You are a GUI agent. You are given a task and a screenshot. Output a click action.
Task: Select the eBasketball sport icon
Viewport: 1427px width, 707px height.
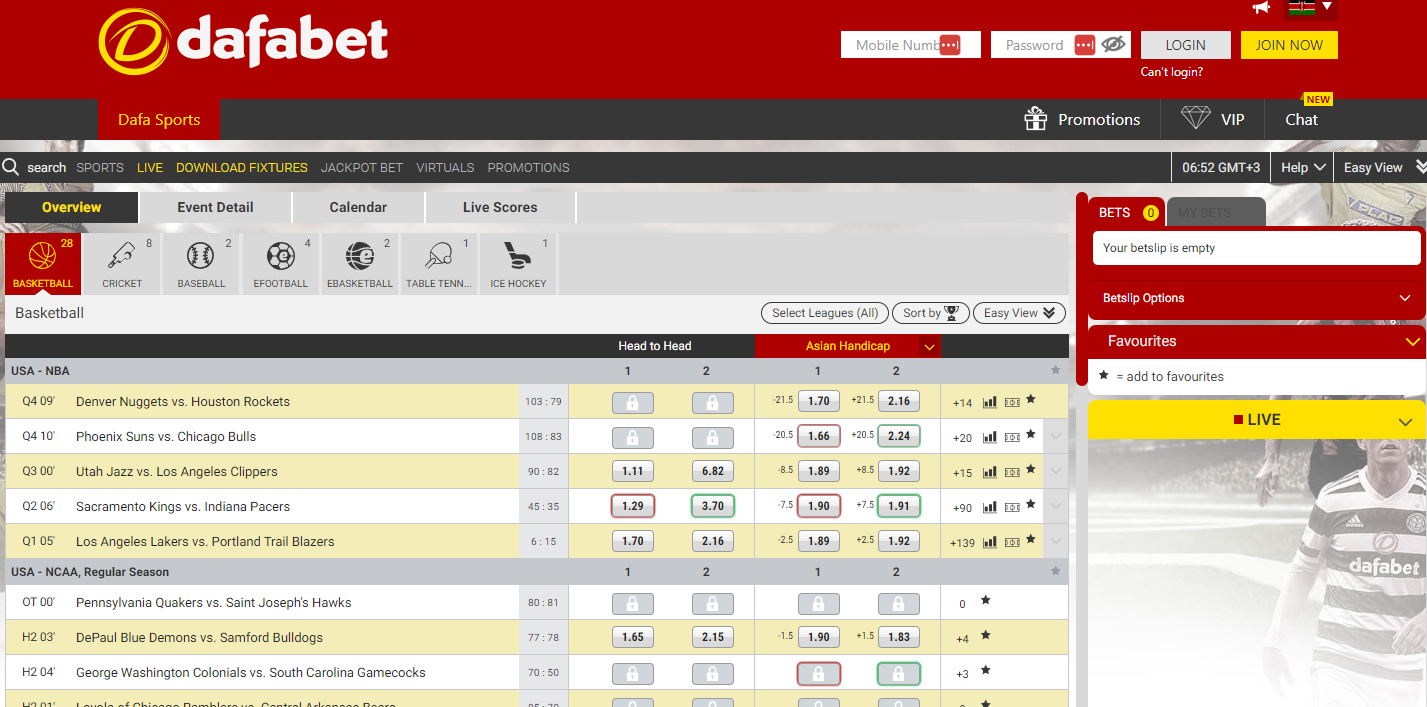point(360,264)
